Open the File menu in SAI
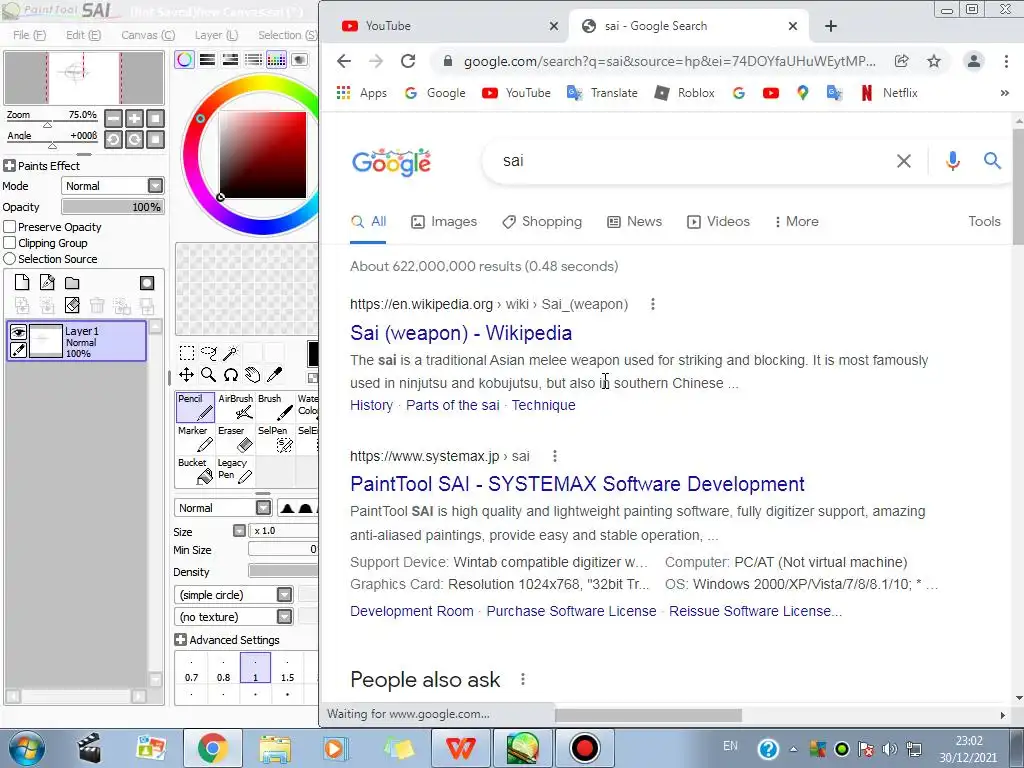1024x768 pixels. pos(29,35)
